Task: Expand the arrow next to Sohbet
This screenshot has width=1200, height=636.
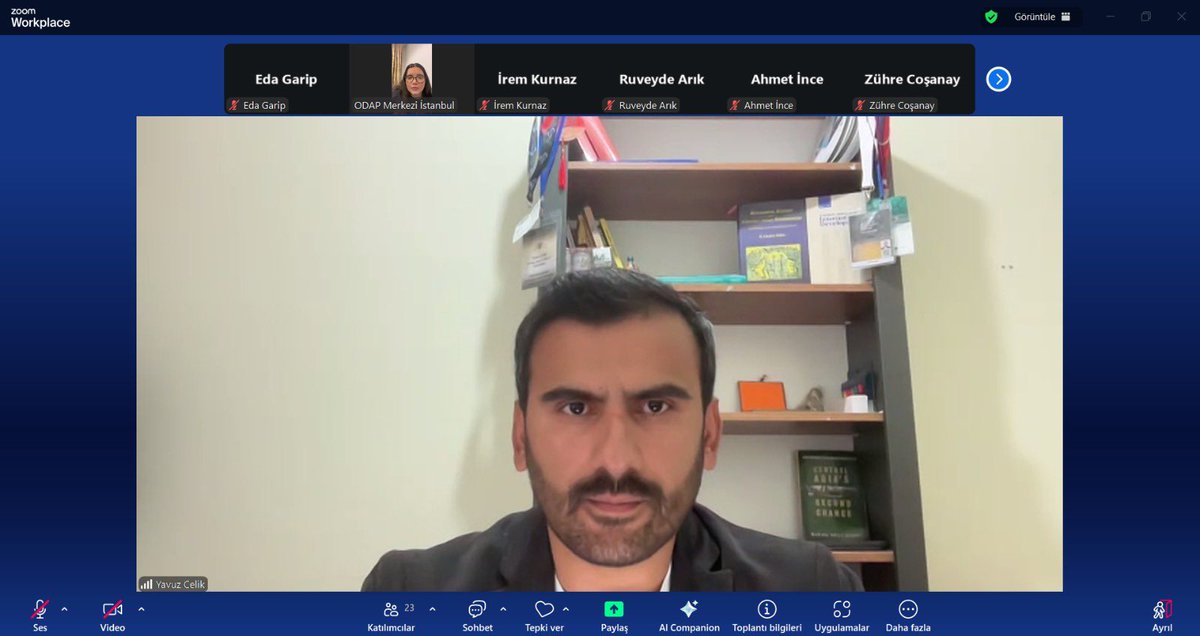Action: pos(502,609)
